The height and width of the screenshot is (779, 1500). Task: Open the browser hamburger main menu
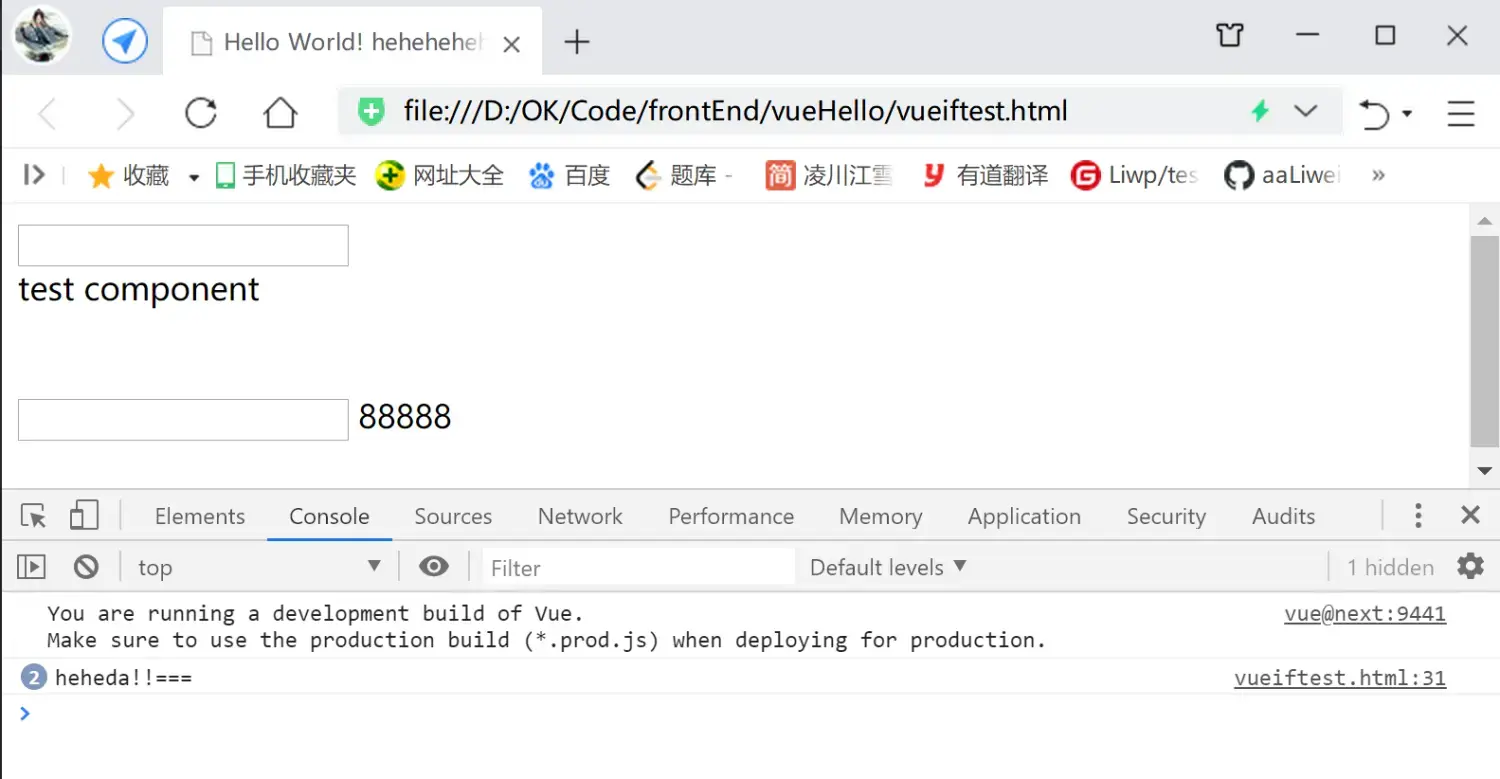point(1461,113)
